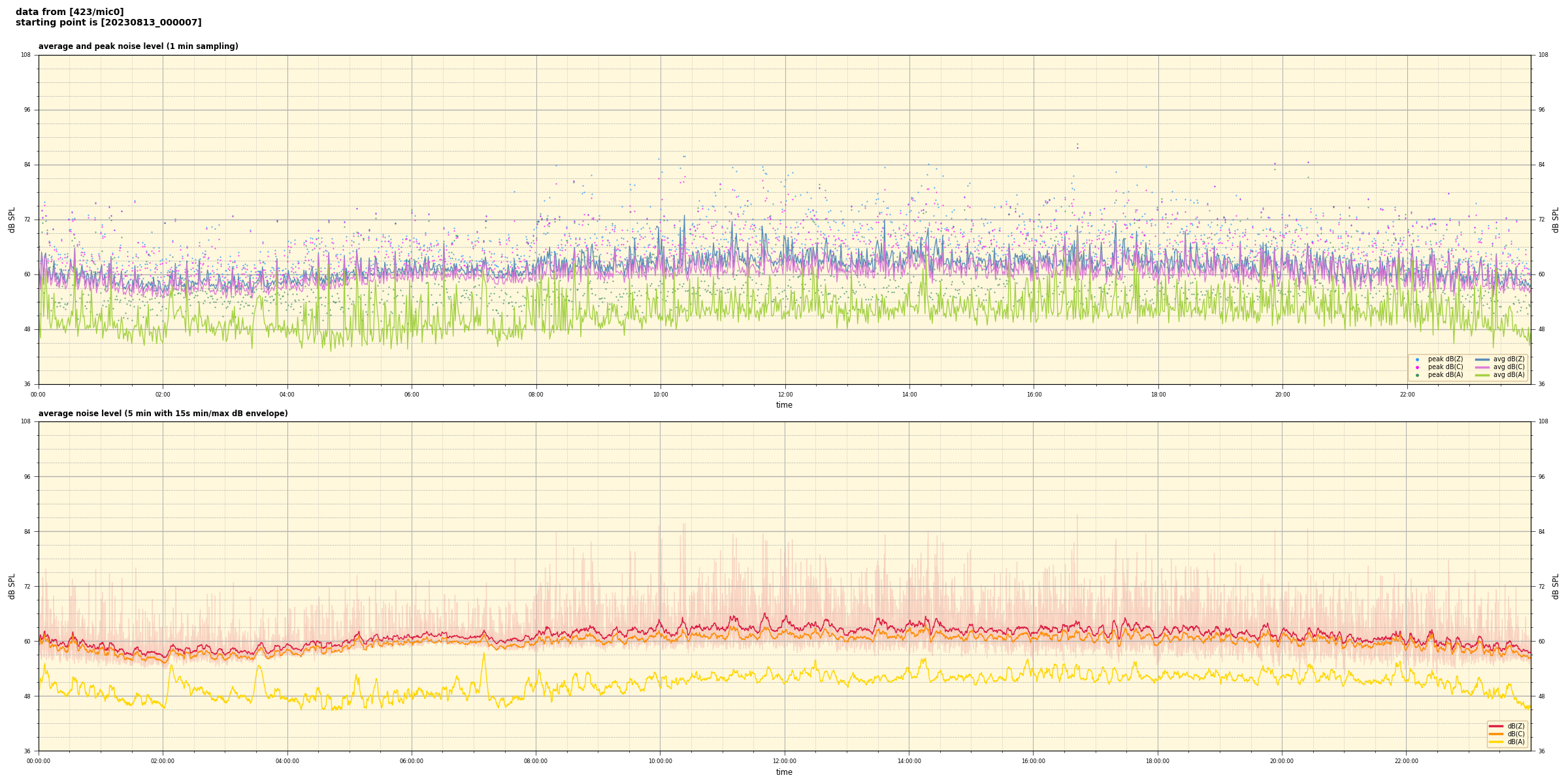
Task: Click the 'starting point is [20230813_000007]' text
Action: click(108, 23)
